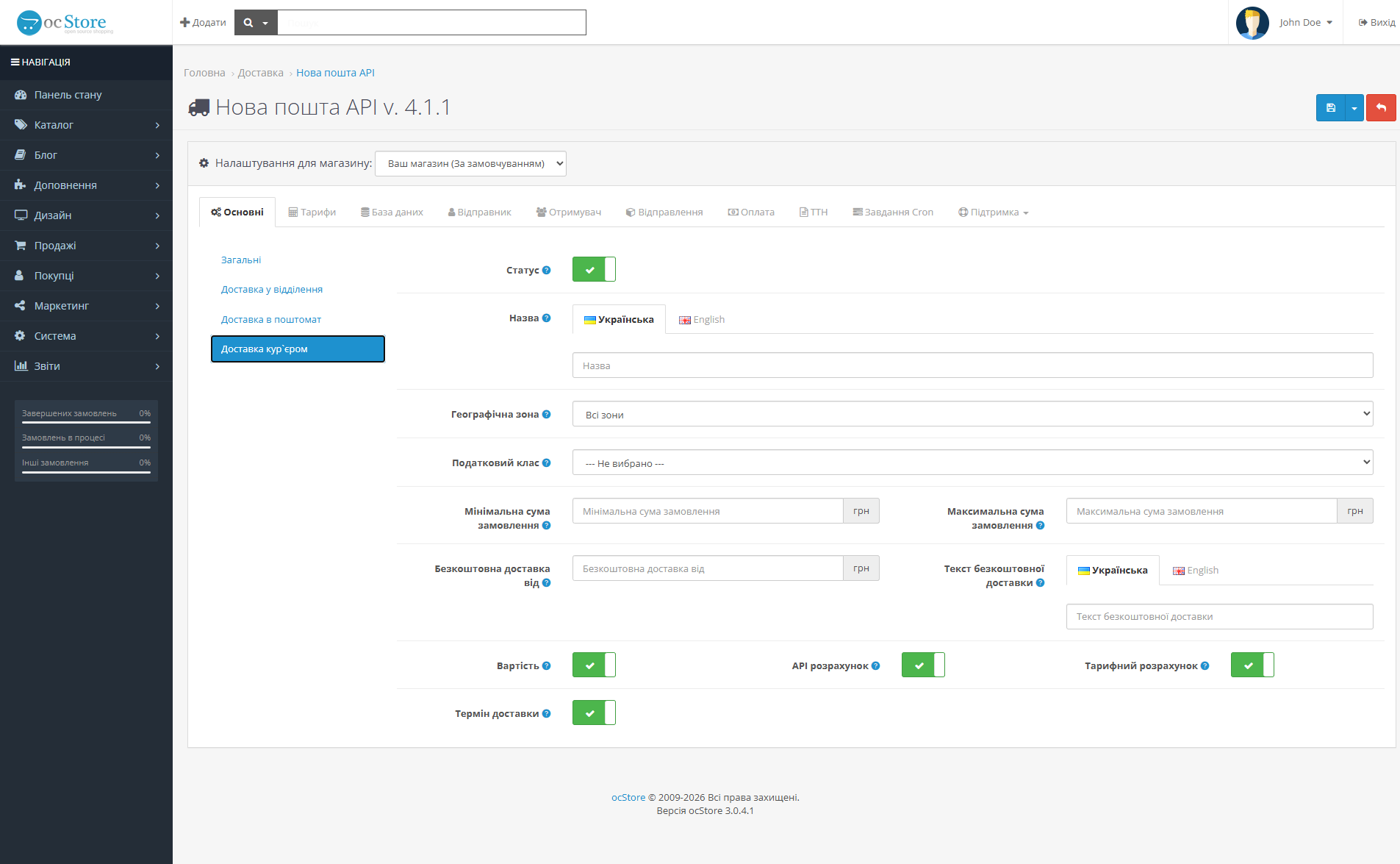Click Мінімальна сума замовлення help icon
The image size is (1400, 864).
pyautogui.click(x=546, y=525)
